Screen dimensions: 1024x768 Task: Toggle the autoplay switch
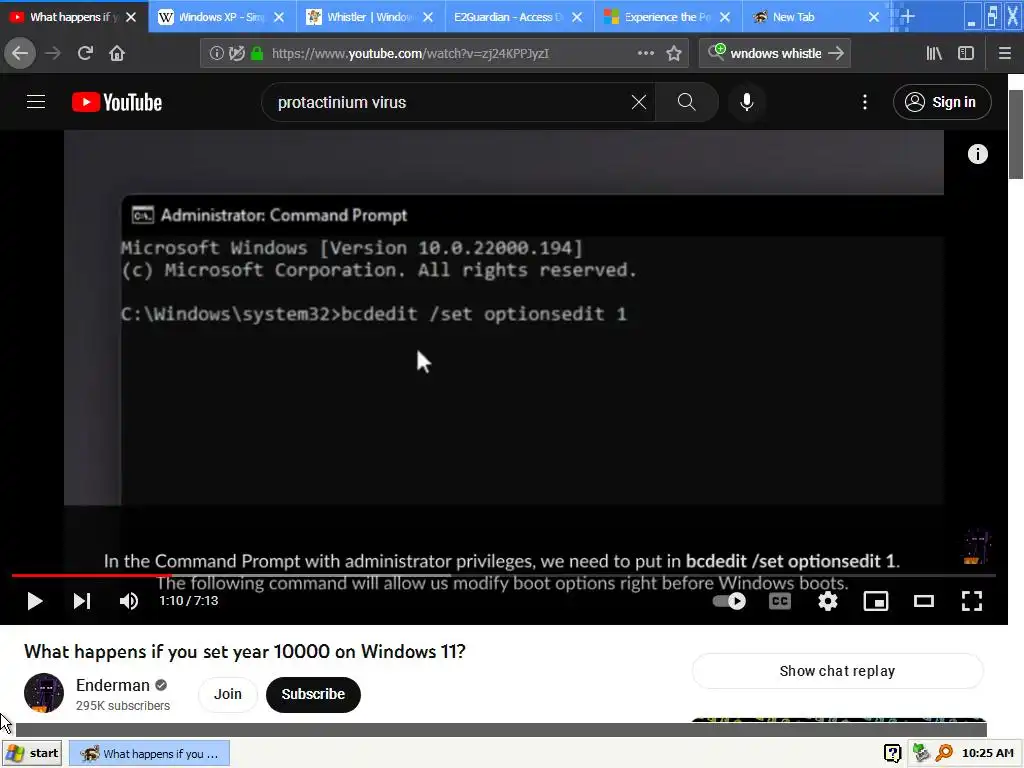point(729,601)
